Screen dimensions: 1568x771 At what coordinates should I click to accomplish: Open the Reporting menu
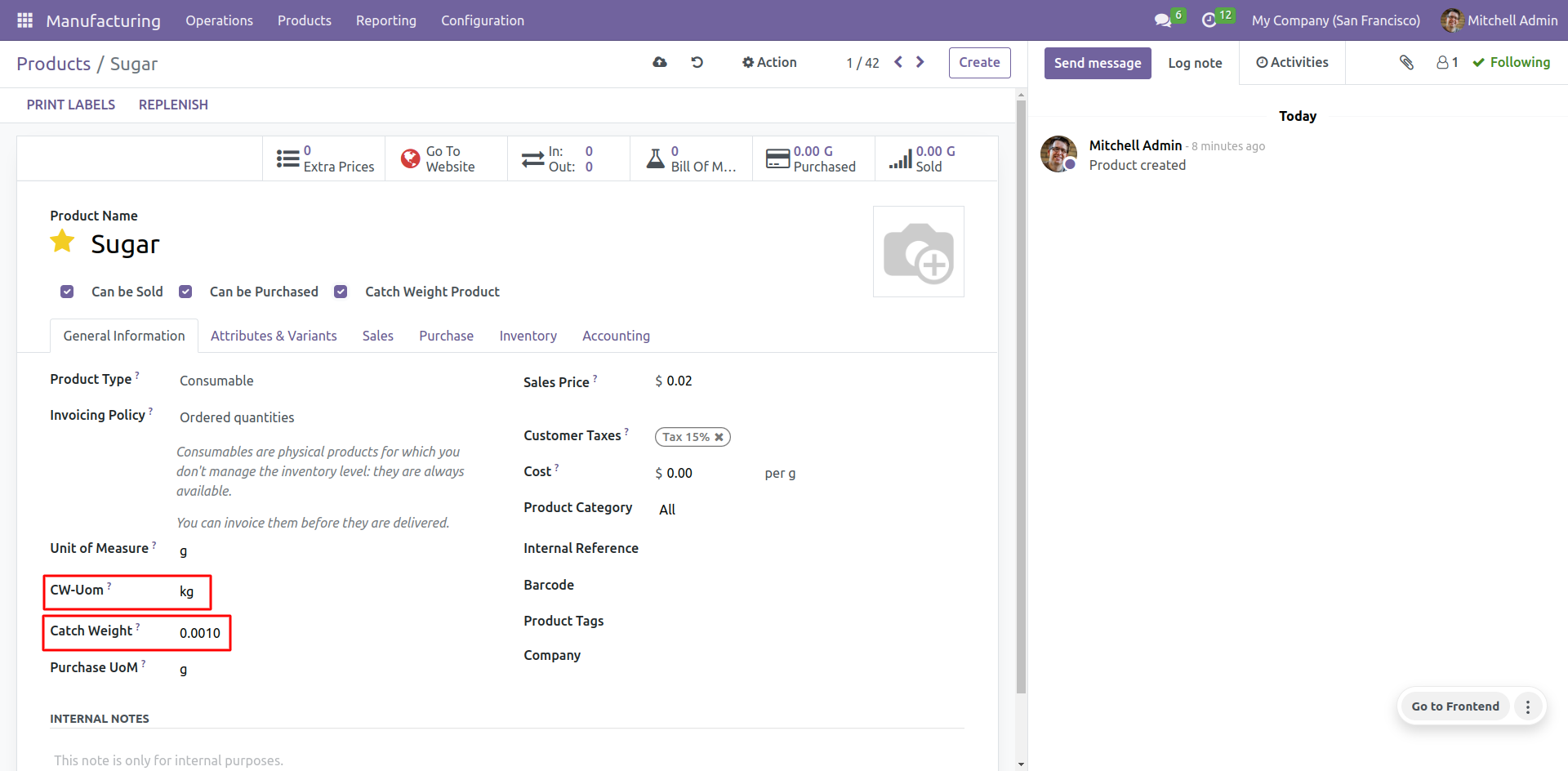385,20
